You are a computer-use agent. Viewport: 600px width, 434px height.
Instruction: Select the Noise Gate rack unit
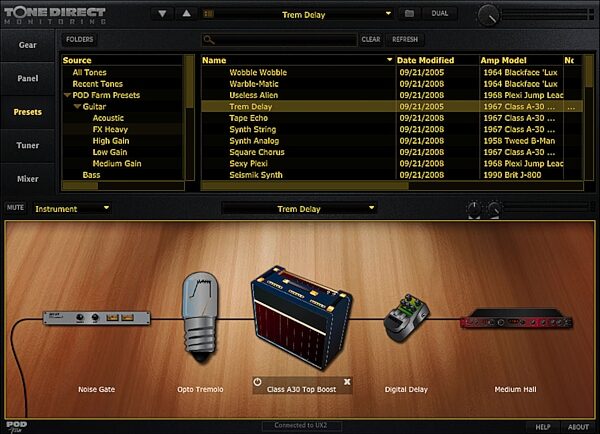point(96,318)
